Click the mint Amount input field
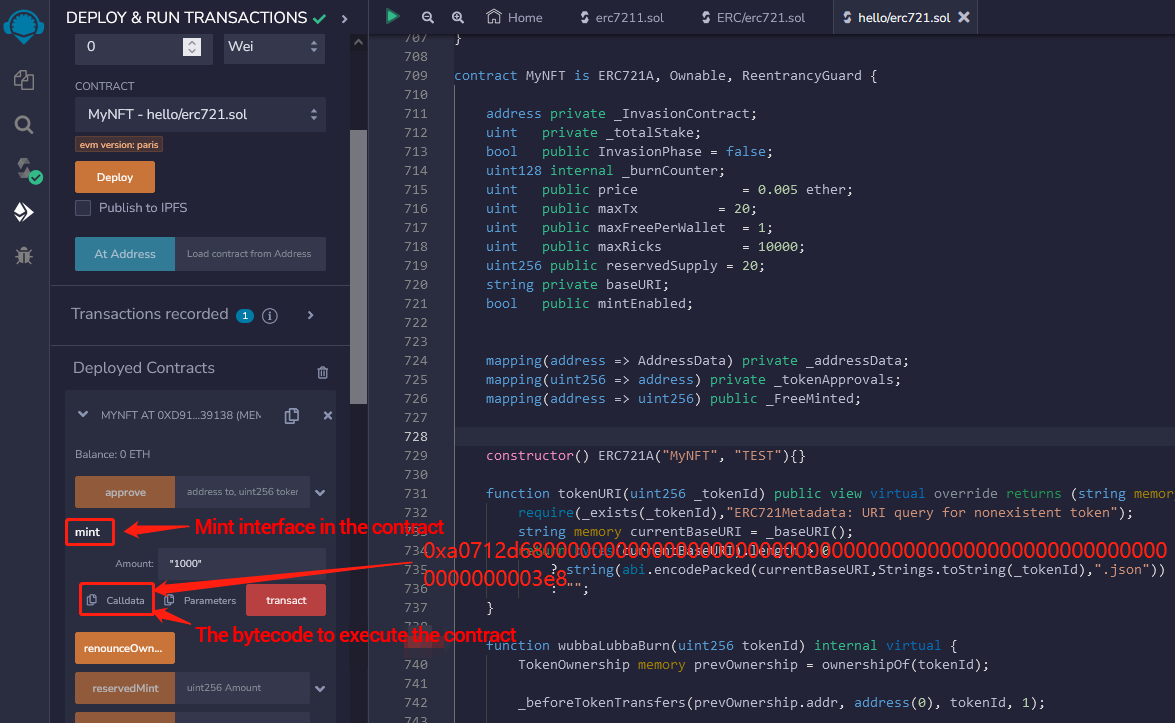Image resolution: width=1175 pixels, height=723 pixels. pos(243,563)
